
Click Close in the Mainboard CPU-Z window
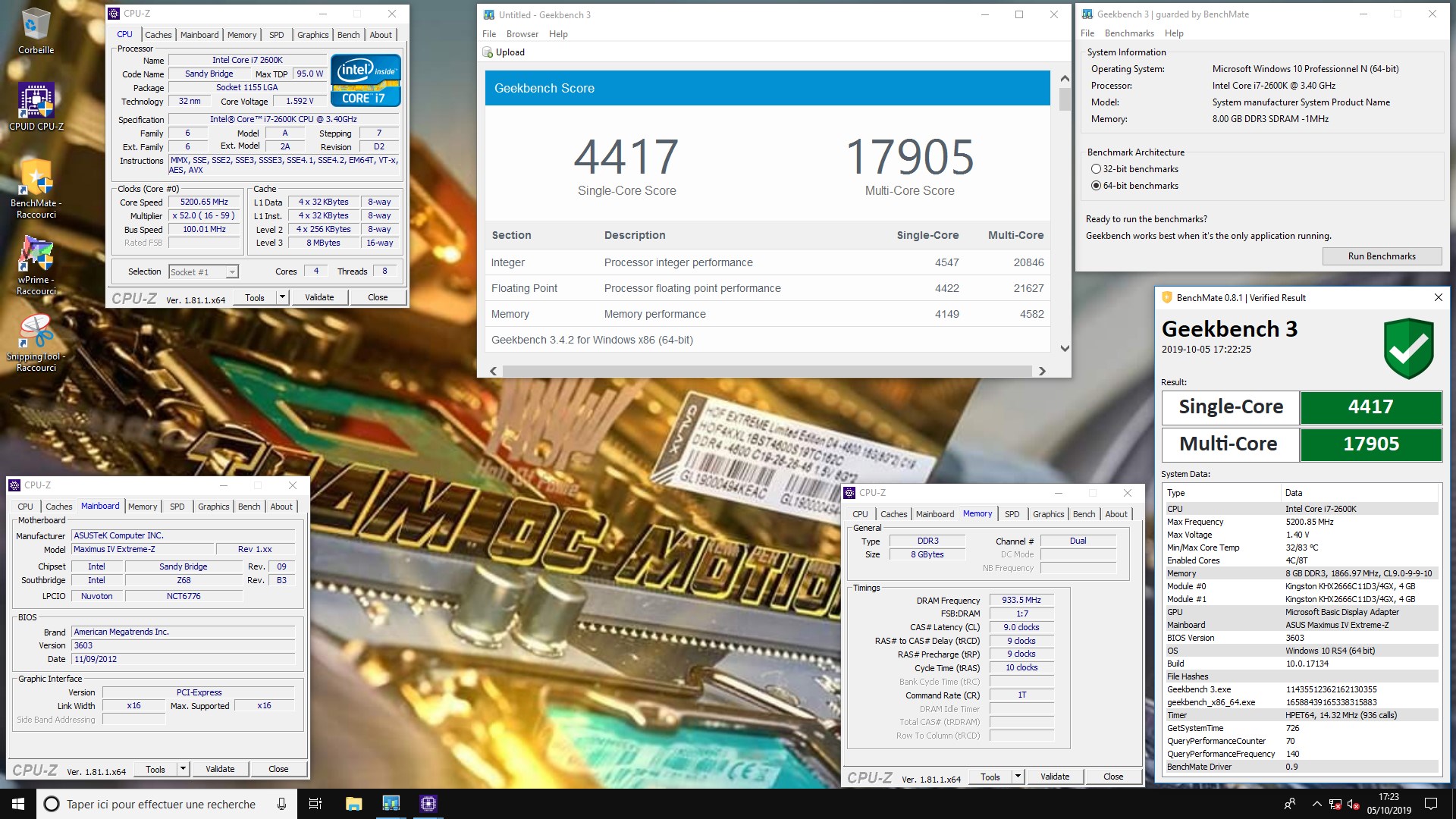pos(278,769)
